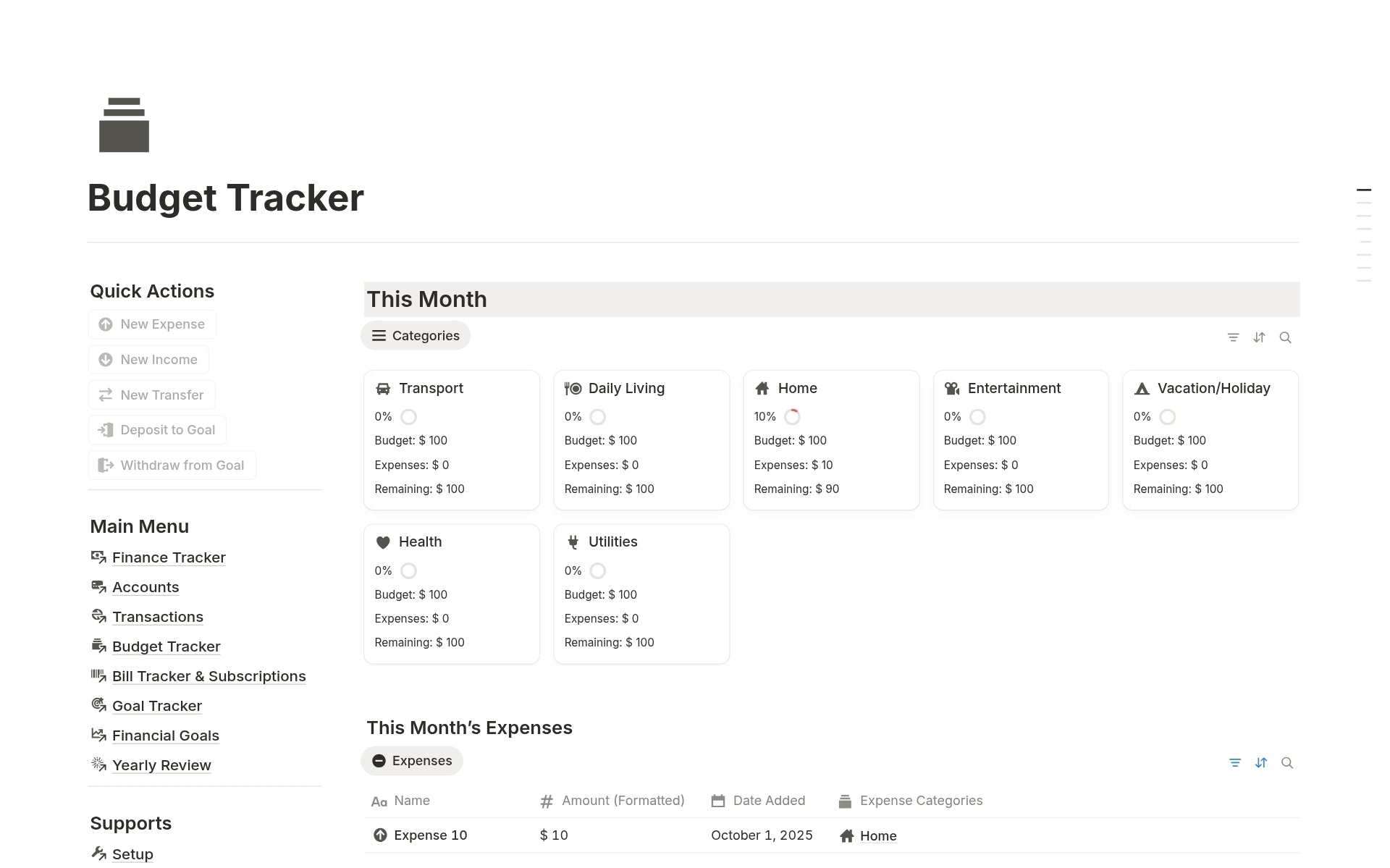Open the Yearly Review link
Screen dimensions: 1390x868
tap(161, 765)
